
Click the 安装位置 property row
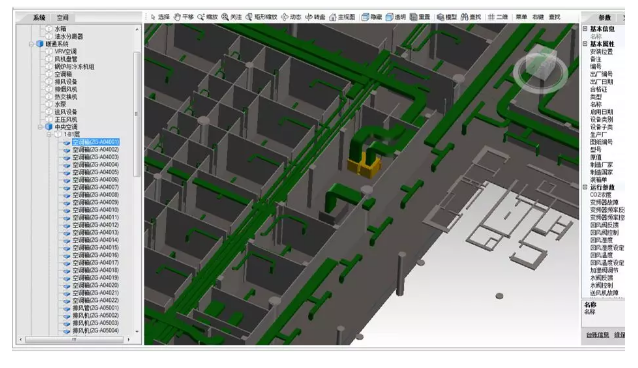[x=601, y=52]
